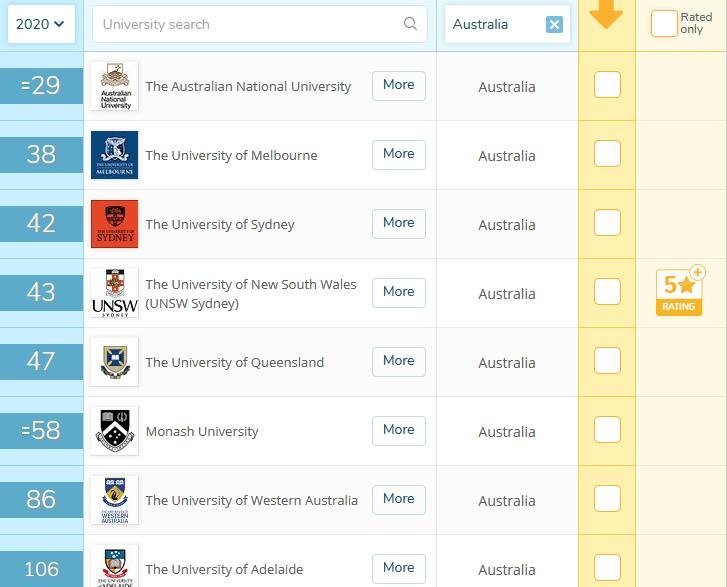Open the 2020 year dropdown
Viewport: 727px width, 587px height.
pos(41,24)
